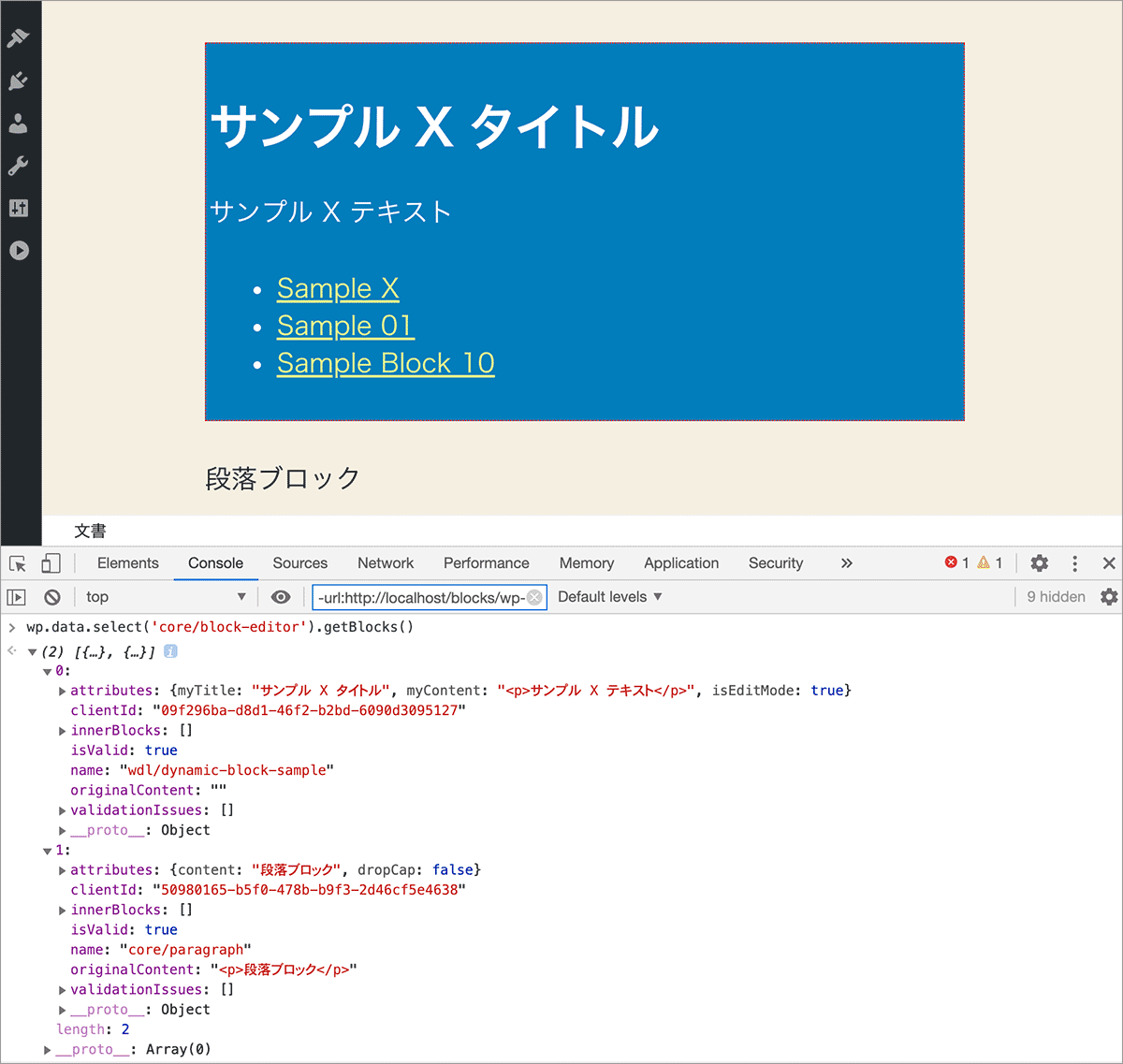Click the WordPress Plugins icon in sidebar
The width and height of the screenshot is (1123, 1064).
click(18, 81)
